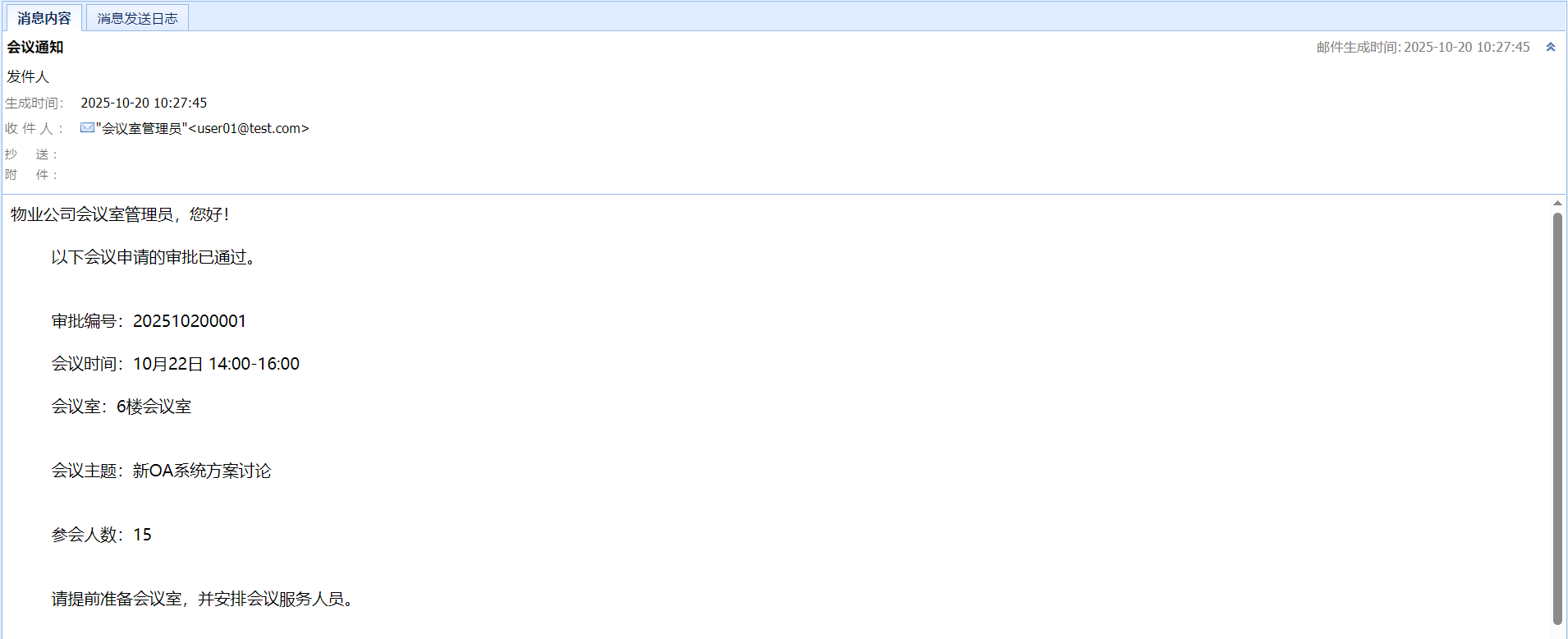Viewport: 1568px width, 639px height.
Task: Click the meeting topic 新OA系统方案讨论
Action: (x=202, y=471)
